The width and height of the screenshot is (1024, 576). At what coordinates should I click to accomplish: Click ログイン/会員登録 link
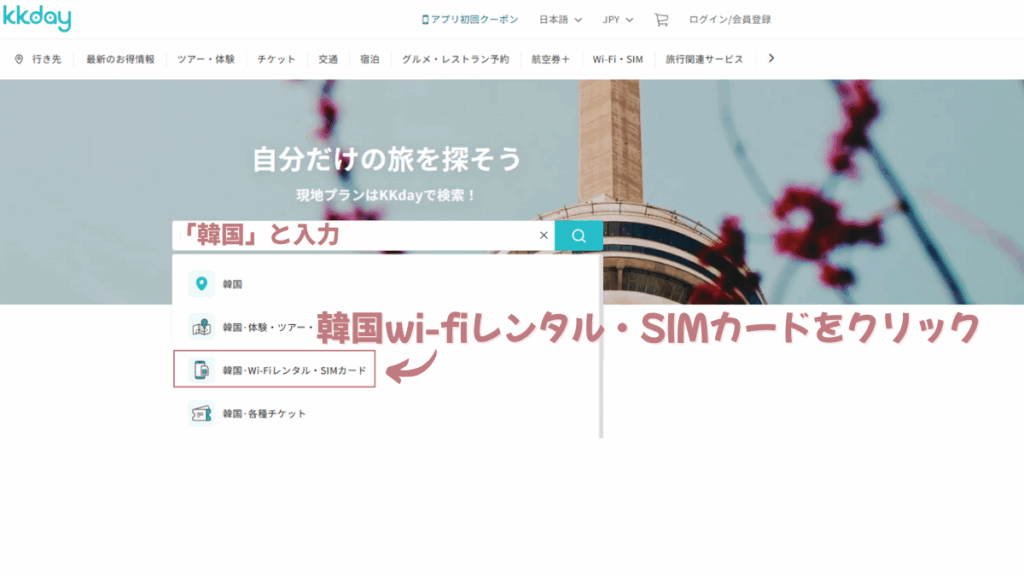729,20
